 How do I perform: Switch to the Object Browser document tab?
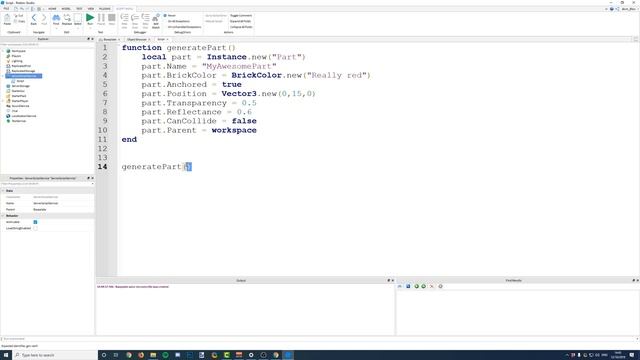click(x=137, y=40)
